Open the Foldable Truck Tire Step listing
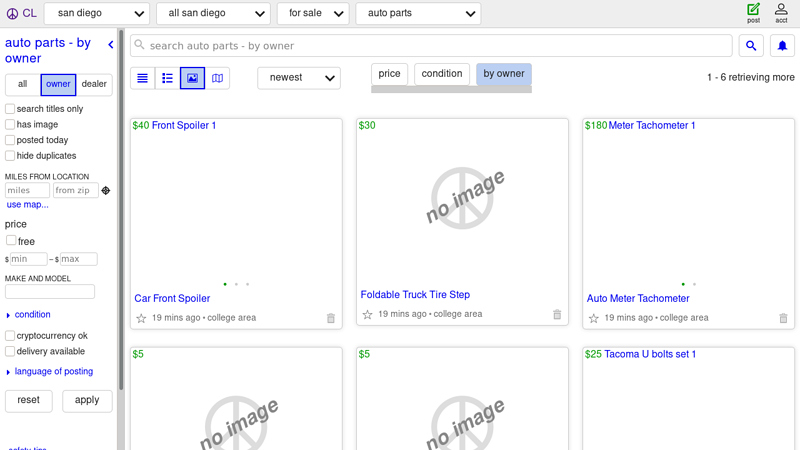The width and height of the screenshot is (800, 450). pos(415,295)
